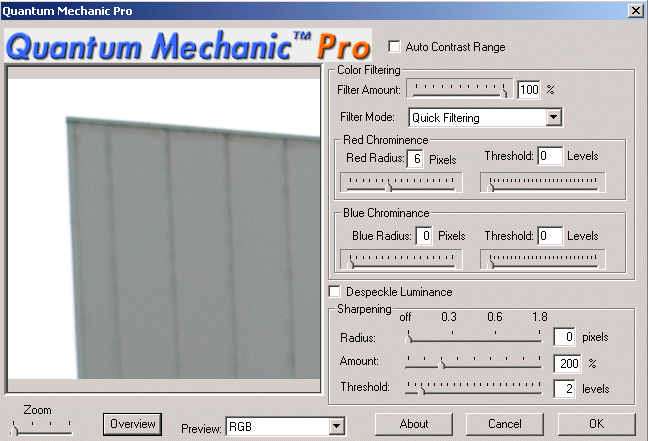Click the Red Chrominance Threshold slider
The width and height of the screenshot is (648, 441).
(543, 183)
